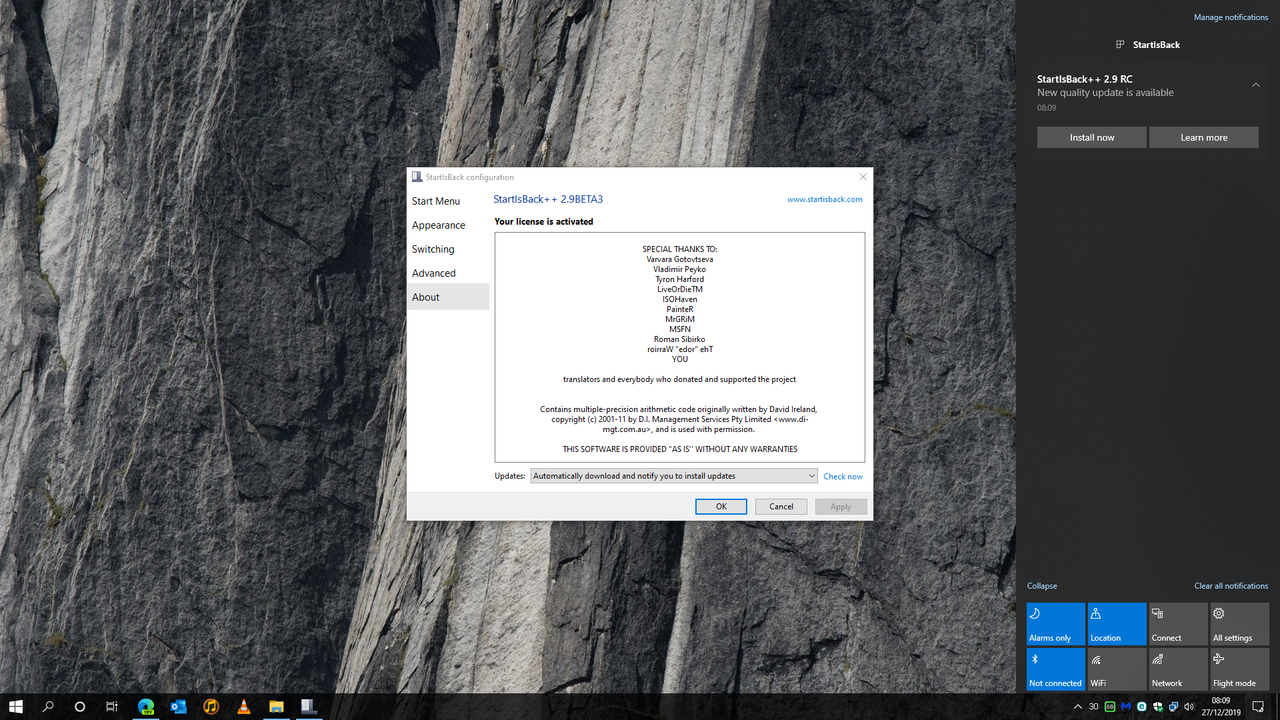1280x720 pixels.
Task: Clear all notifications
Action: pyautogui.click(x=1231, y=586)
